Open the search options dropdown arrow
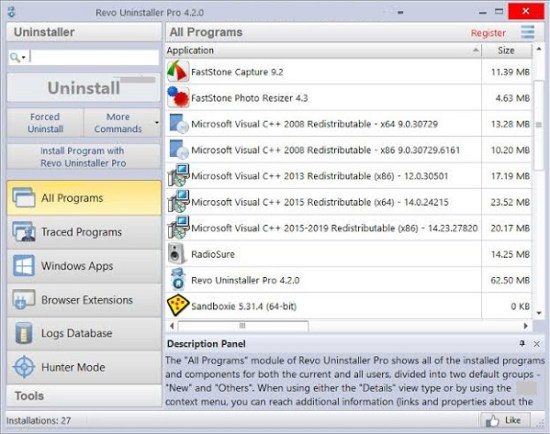This screenshot has width=550, height=434. pos(24,57)
